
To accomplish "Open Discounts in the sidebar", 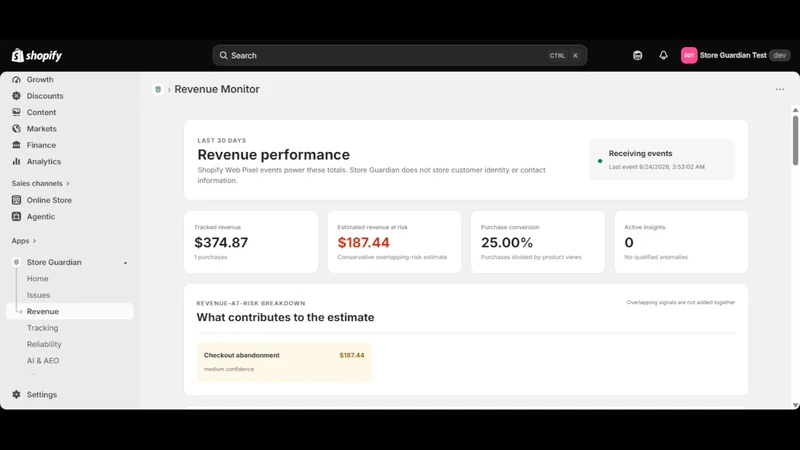I will 45,96.
